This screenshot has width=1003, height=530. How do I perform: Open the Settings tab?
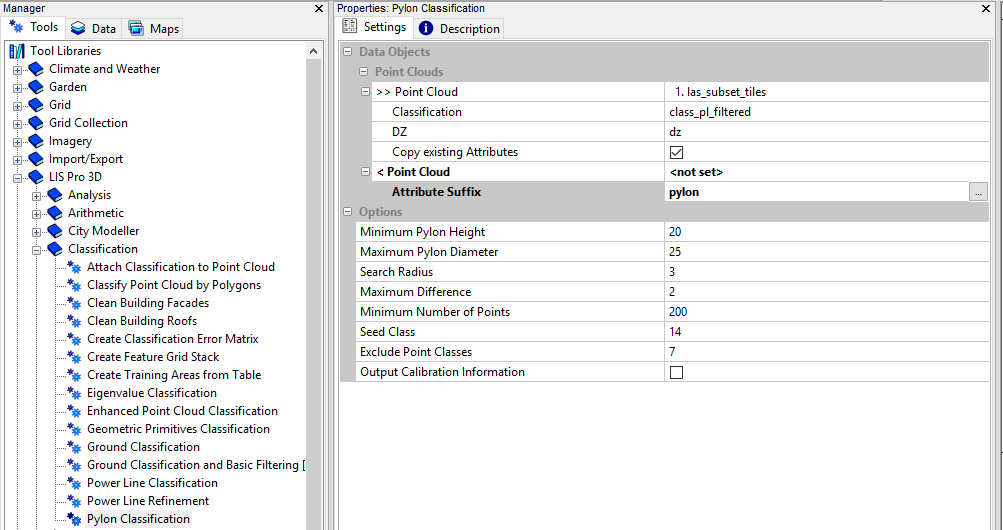375,27
